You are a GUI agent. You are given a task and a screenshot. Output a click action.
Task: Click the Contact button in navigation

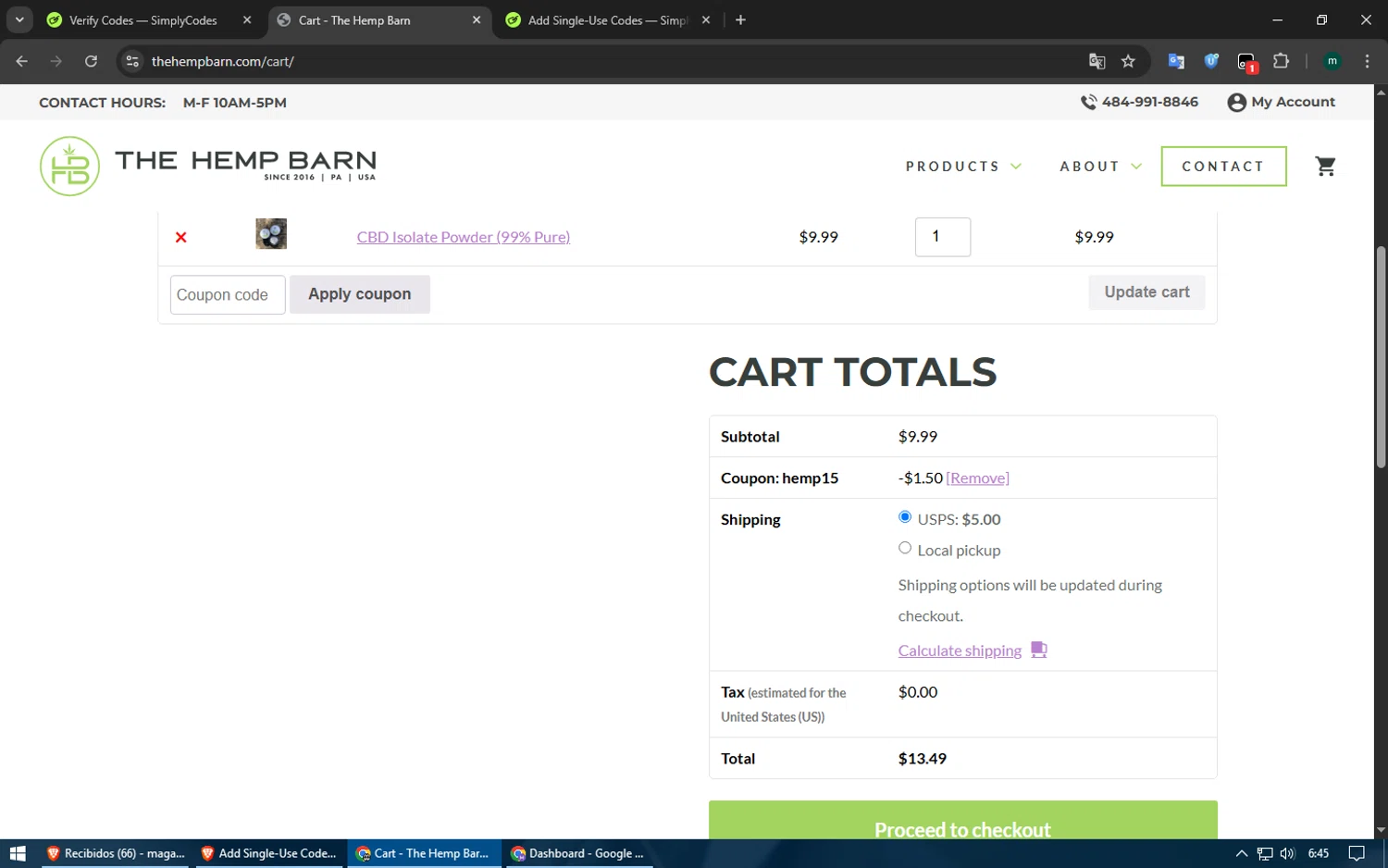tap(1223, 167)
